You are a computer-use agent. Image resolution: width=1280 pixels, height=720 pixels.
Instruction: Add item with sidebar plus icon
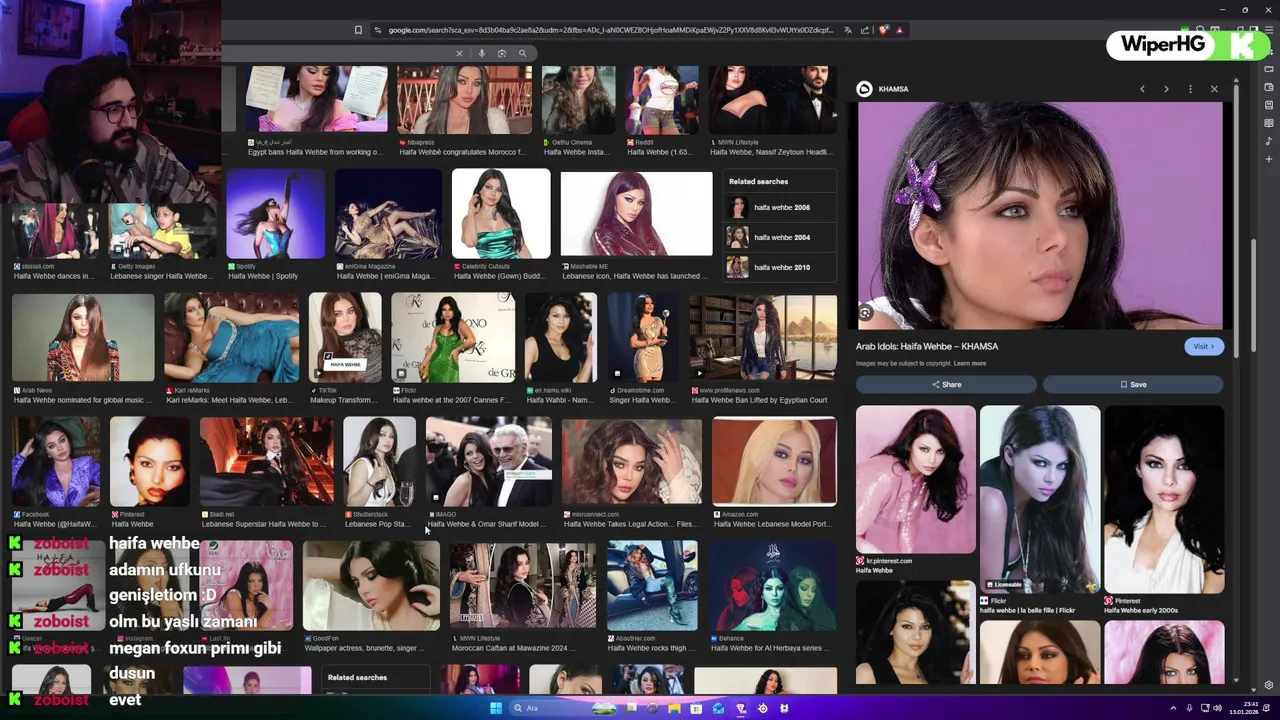1269,159
